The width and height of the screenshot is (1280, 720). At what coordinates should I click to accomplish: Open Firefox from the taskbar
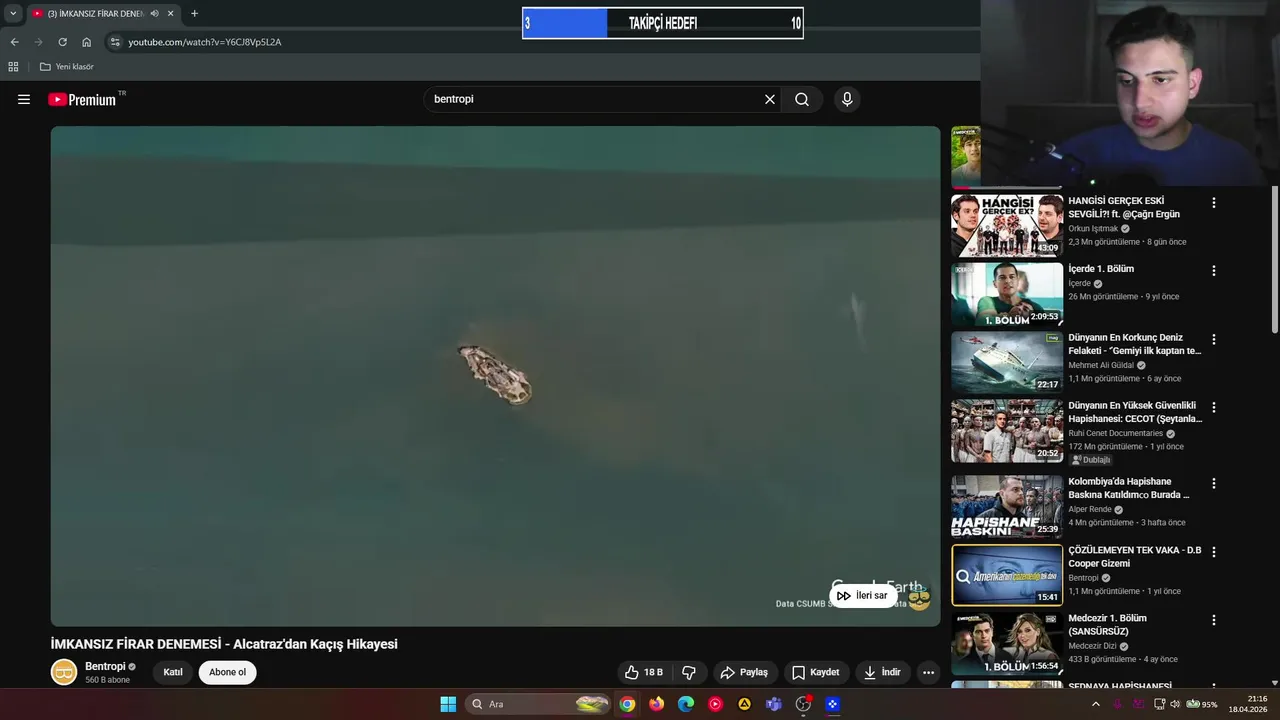pyautogui.click(x=656, y=704)
